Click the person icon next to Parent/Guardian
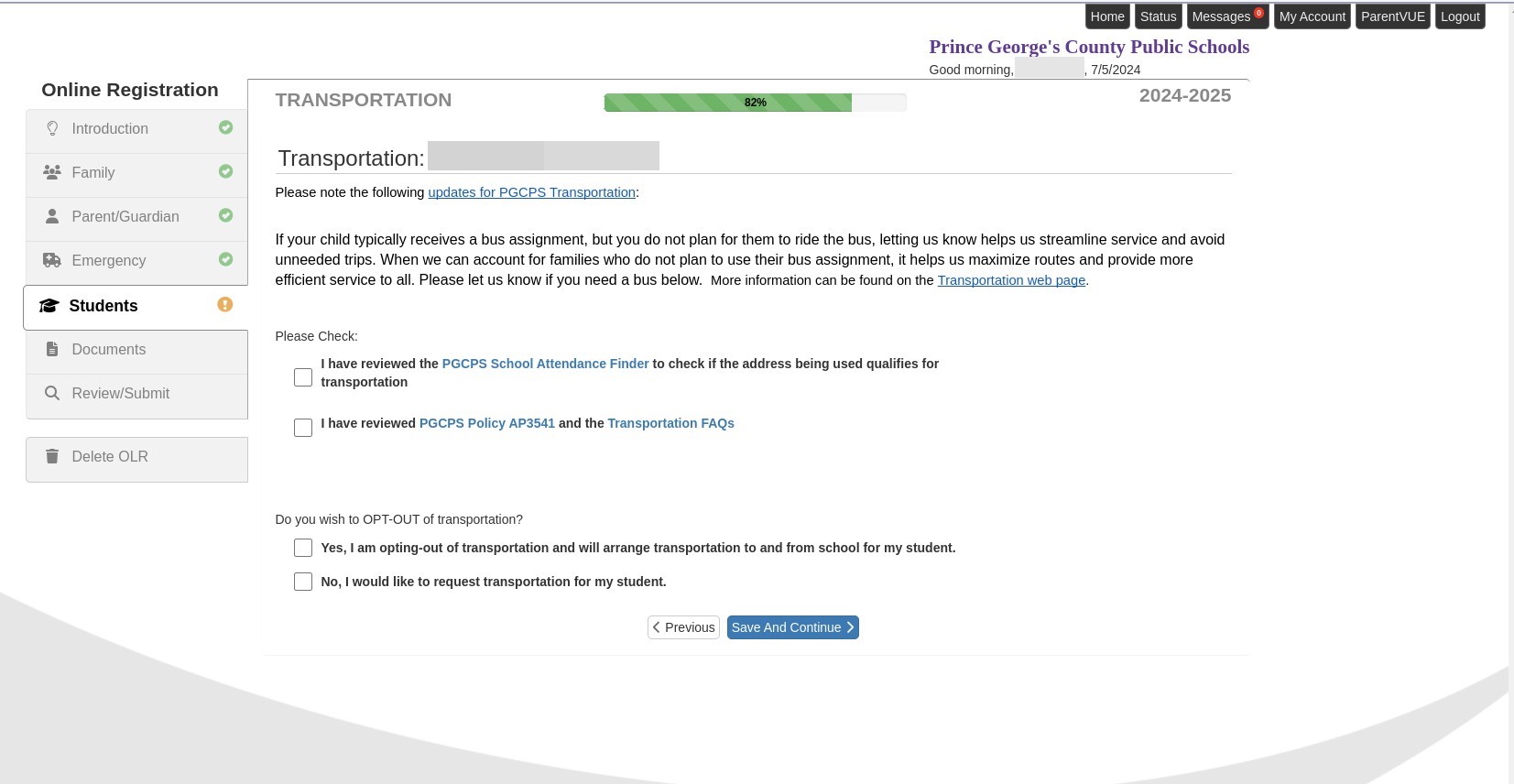1514x784 pixels. (52, 216)
